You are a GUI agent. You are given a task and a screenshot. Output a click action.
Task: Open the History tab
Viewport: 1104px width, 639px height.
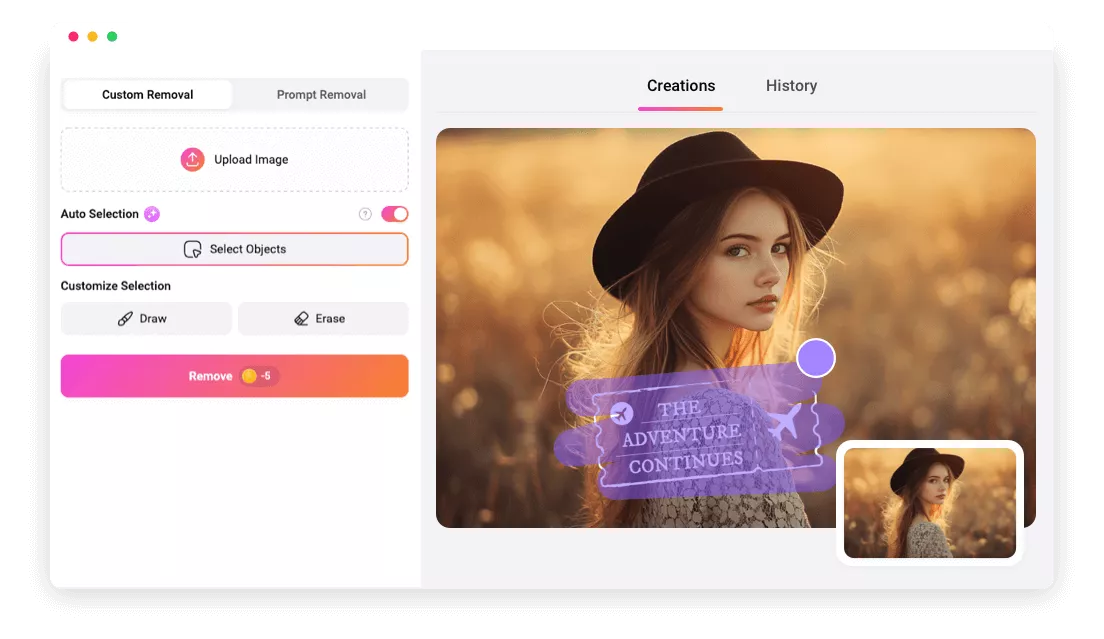click(x=791, y=85)
